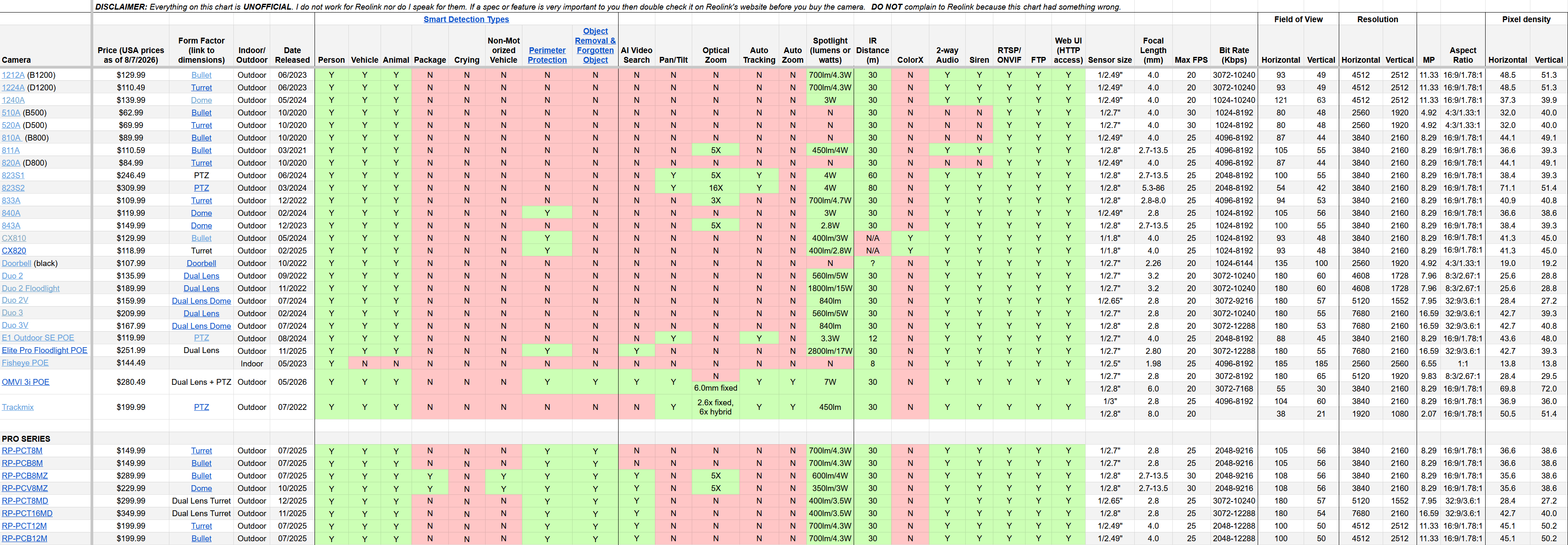Open the 1212A camera link
This screenshot has width=1568, height=545.
(13, 76)
